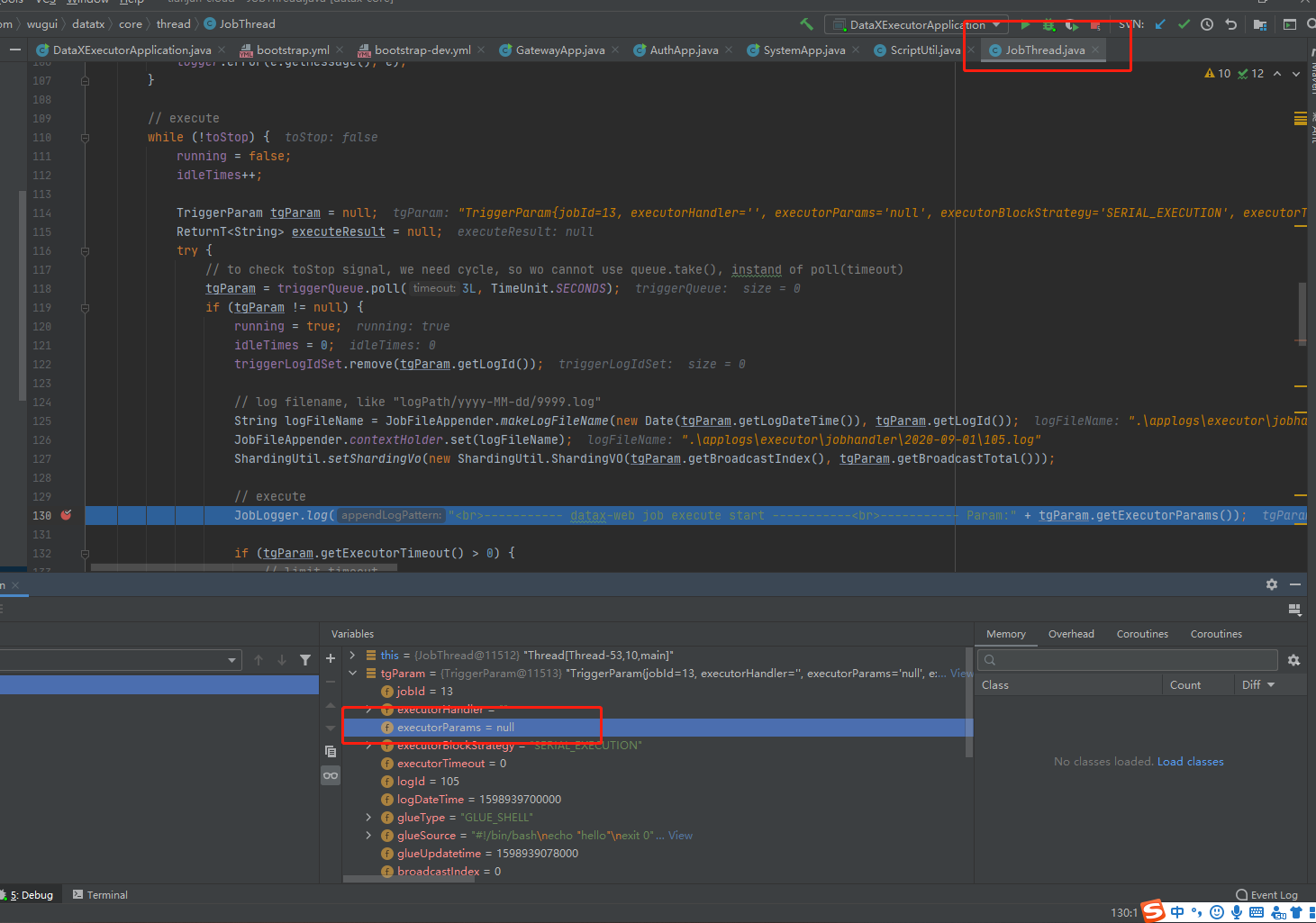Add new watch with plus icon
This screenshot has width=1316, height=923.
click(331, 659)
